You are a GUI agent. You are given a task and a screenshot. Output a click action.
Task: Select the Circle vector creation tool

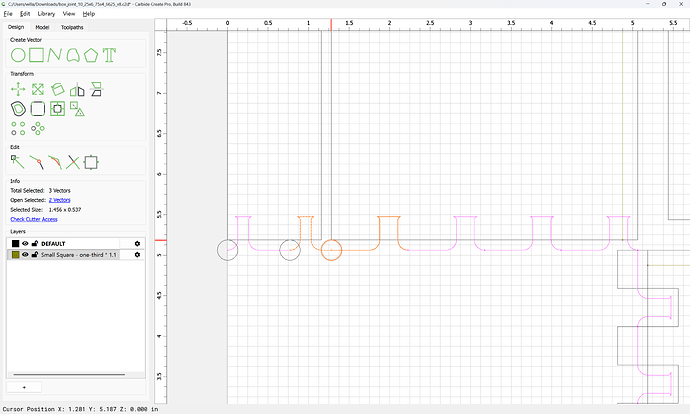18,55
